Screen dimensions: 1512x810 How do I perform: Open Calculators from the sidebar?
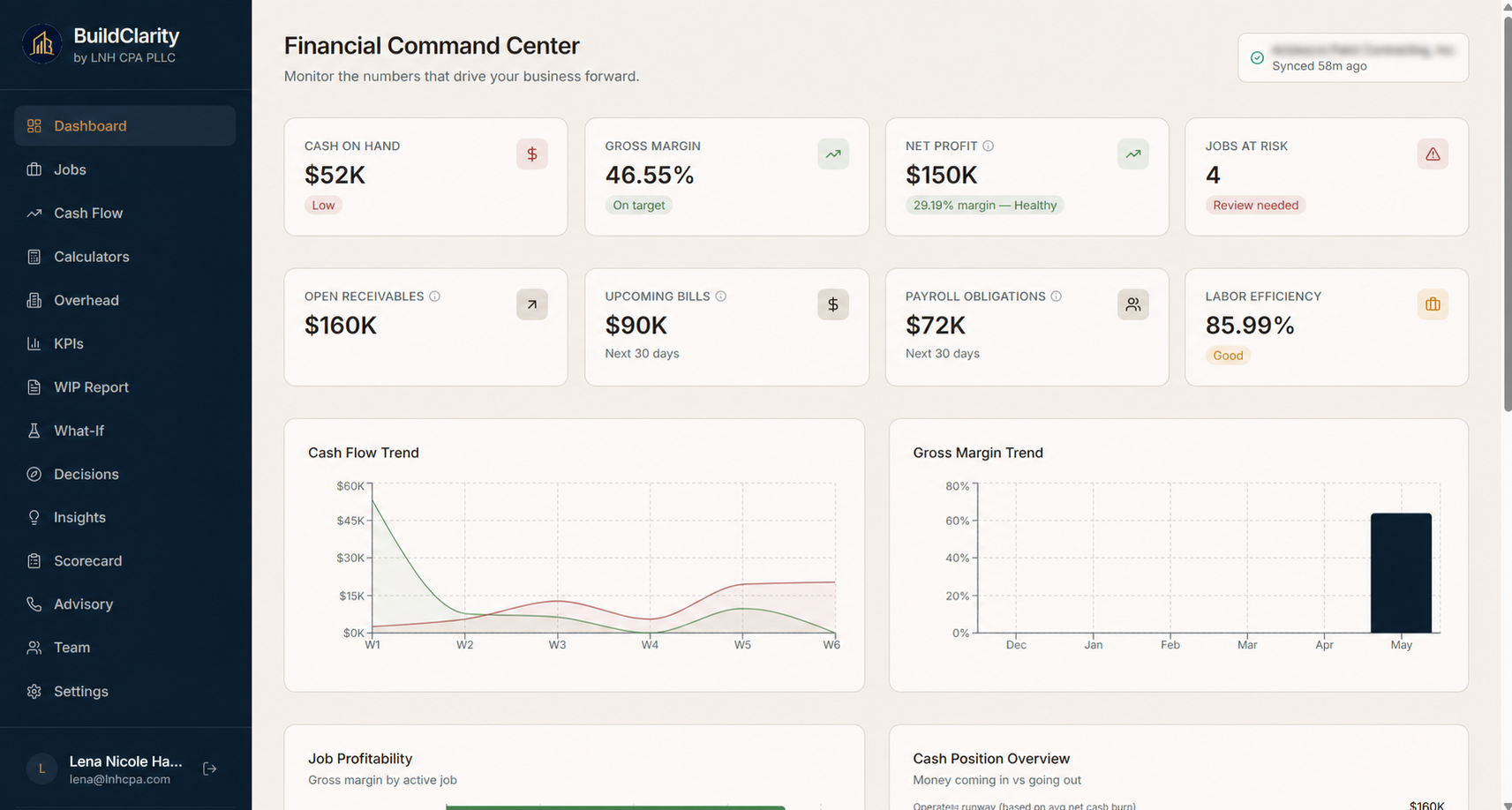(124, 257)
